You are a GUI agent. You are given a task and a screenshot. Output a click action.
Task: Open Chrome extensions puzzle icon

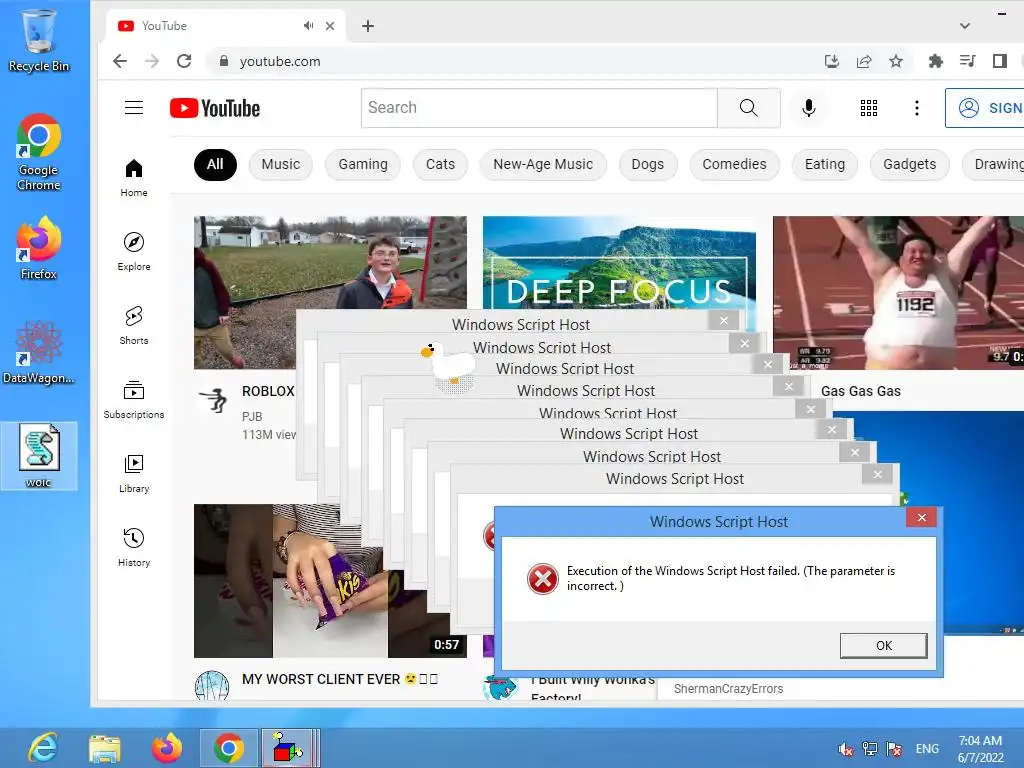(936, 61)
